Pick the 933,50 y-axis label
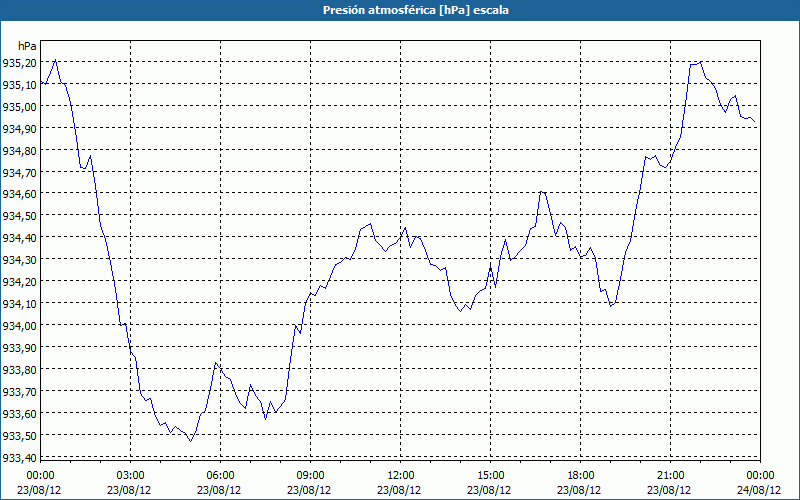 18,435
